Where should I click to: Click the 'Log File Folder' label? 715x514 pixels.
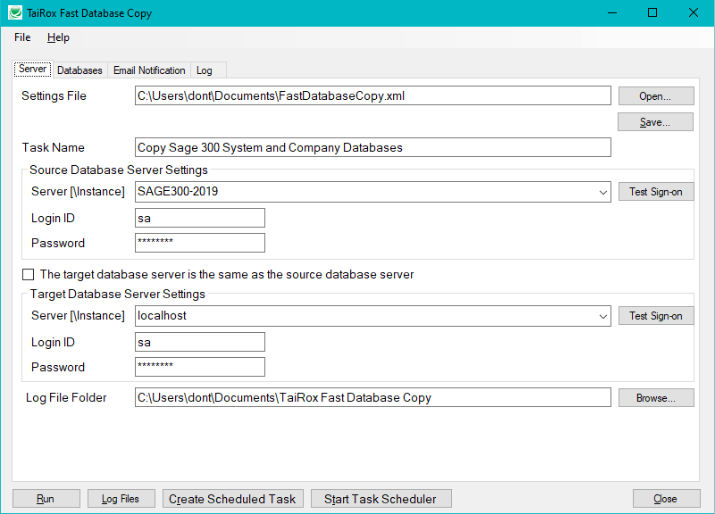coord(66,398)
